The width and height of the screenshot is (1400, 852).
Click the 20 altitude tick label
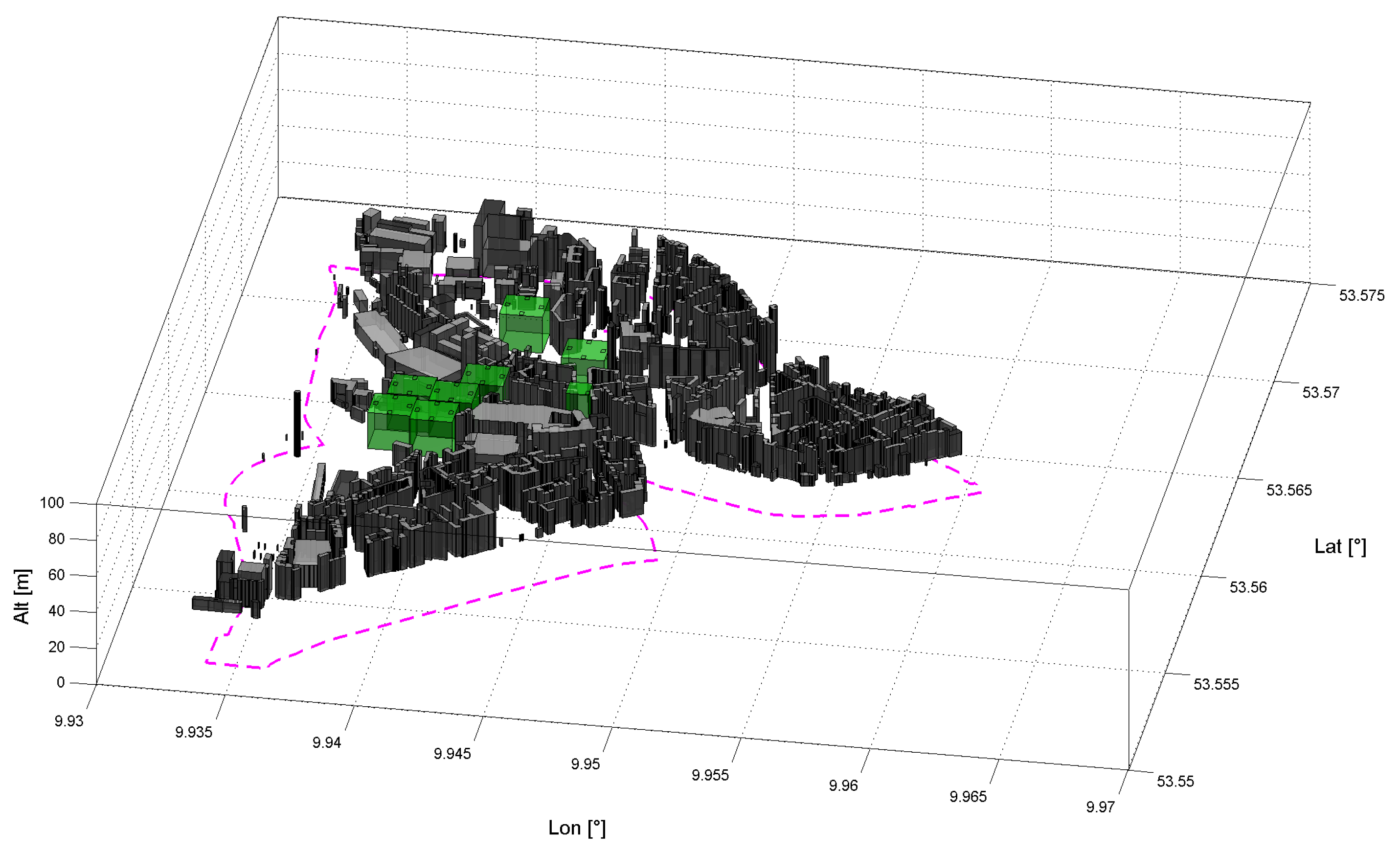56,647
